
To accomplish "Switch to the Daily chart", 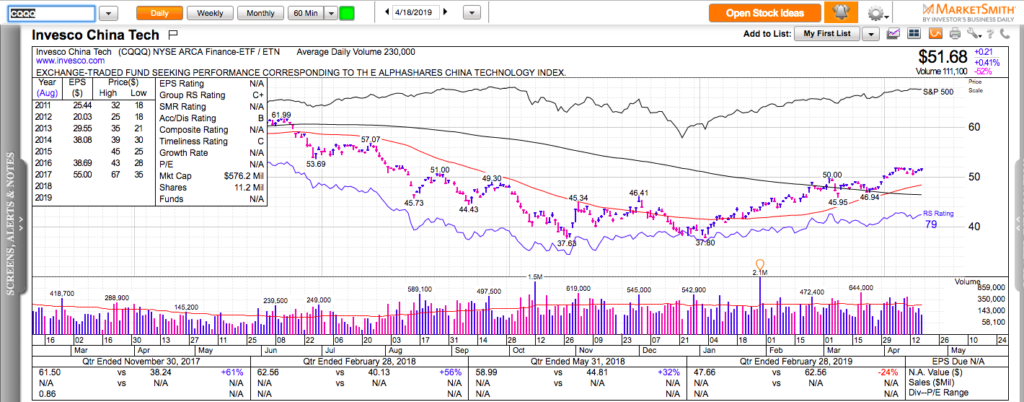I will point(159,12).
